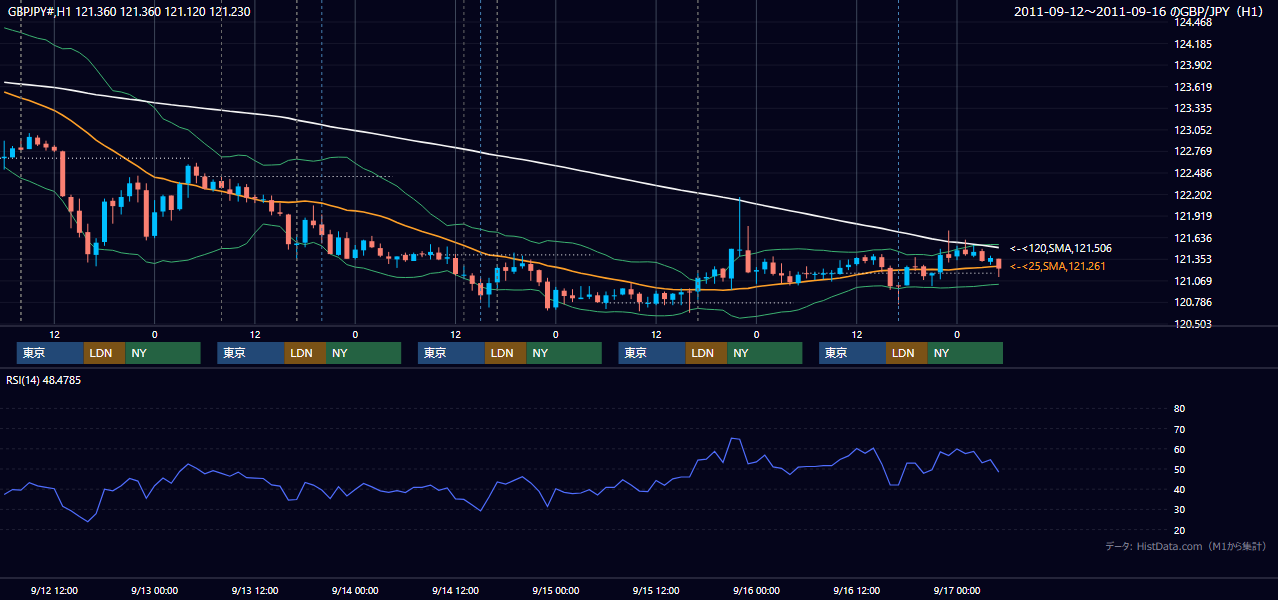The width and height of the screenshot is (1278, 600).
Task: Click the RSI level 70 label
Action: pyautogui.click(x=1179, y=429)
